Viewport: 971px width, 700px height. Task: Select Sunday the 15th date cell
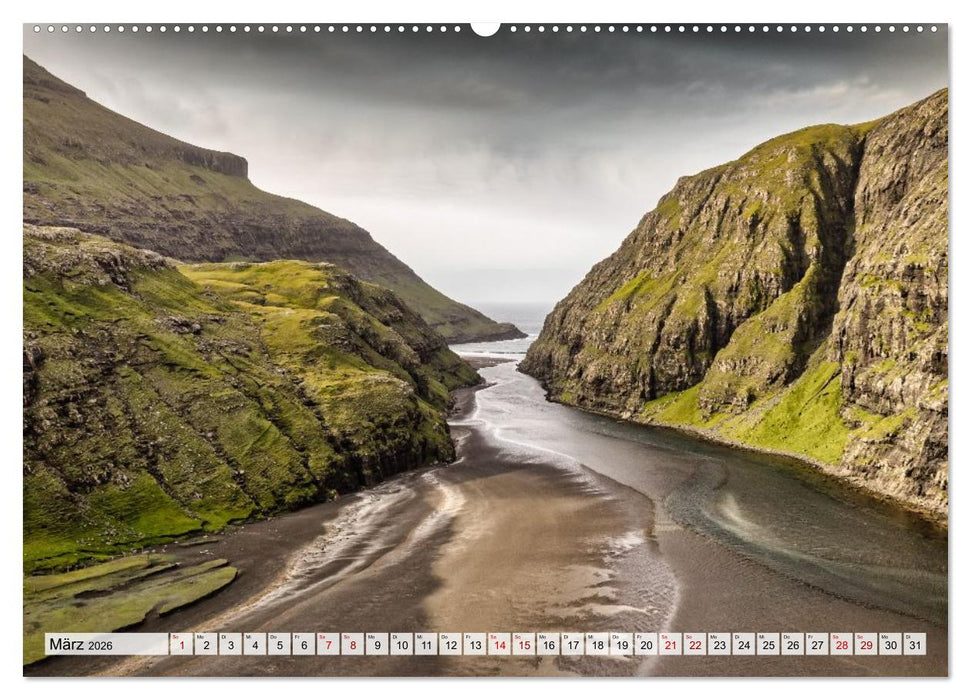tap(523, 644)
